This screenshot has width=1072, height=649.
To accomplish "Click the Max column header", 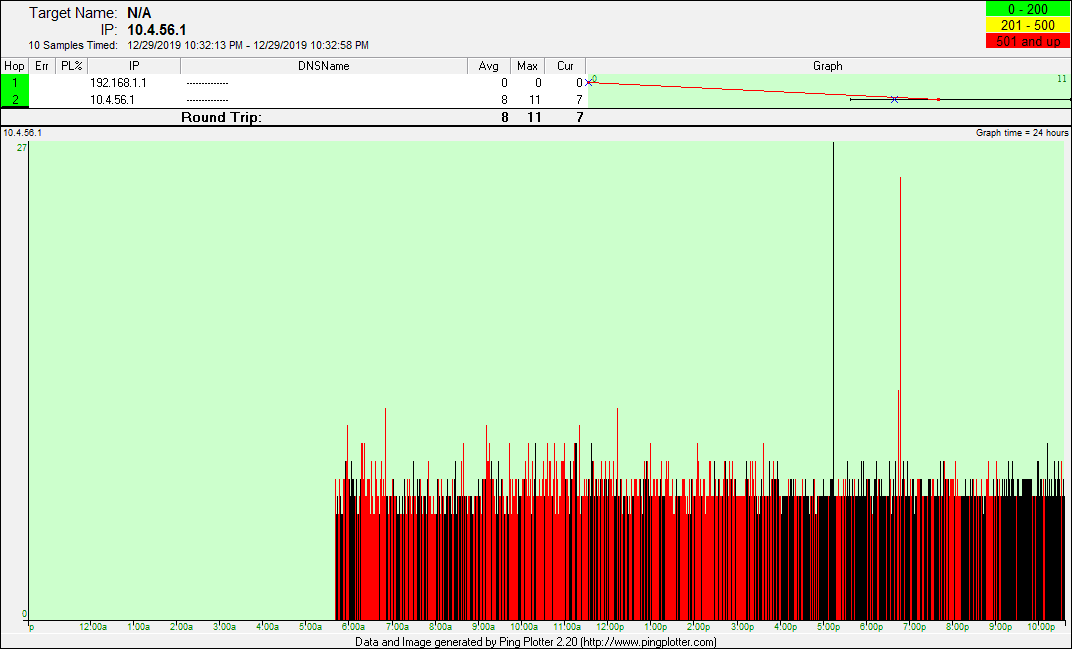I will click(527, 66).
